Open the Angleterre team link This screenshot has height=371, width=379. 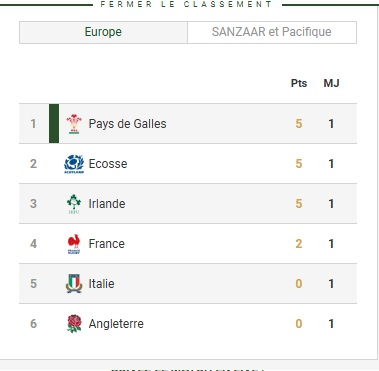(116, 324)
